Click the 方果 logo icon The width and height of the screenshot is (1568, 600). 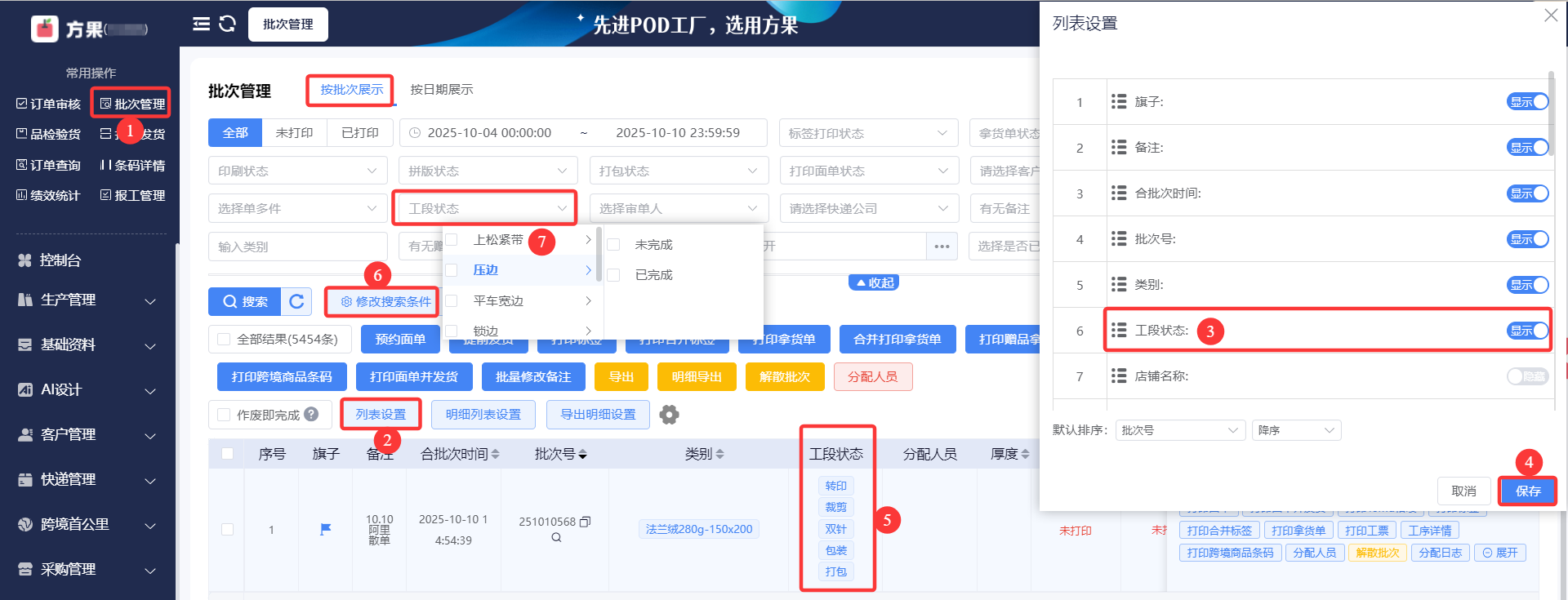(x=45, y=29)
